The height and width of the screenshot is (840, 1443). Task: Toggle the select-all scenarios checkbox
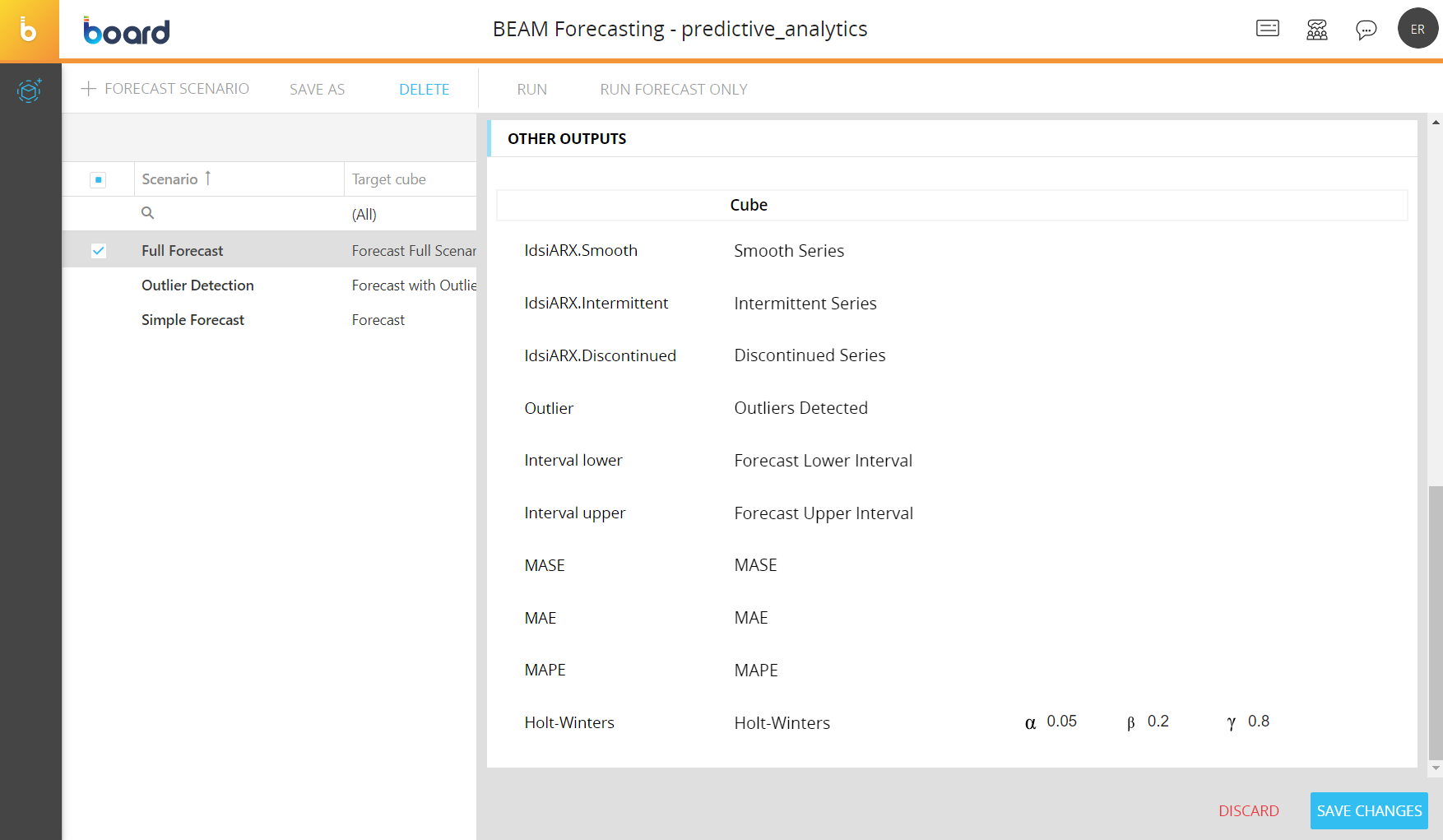click(98, 179)
